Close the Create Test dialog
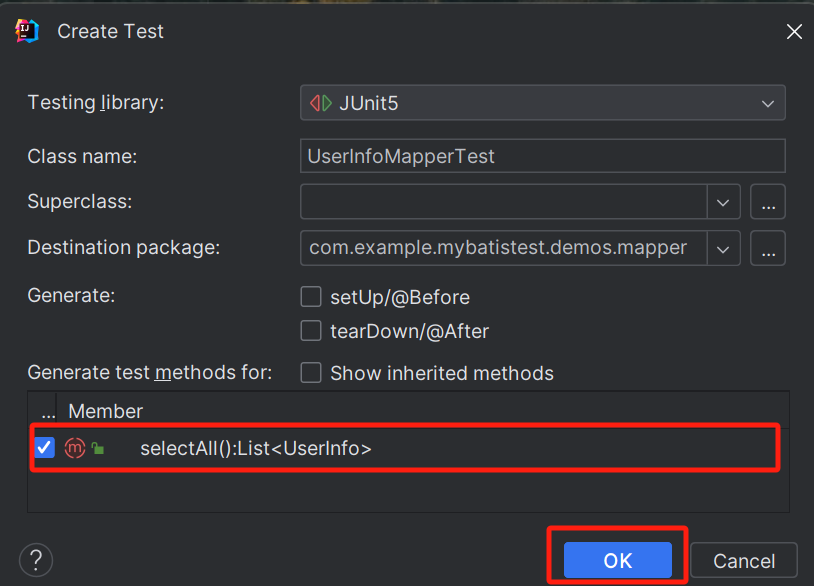Viewport: 814px width, 586px height. [x=794, y=32]
